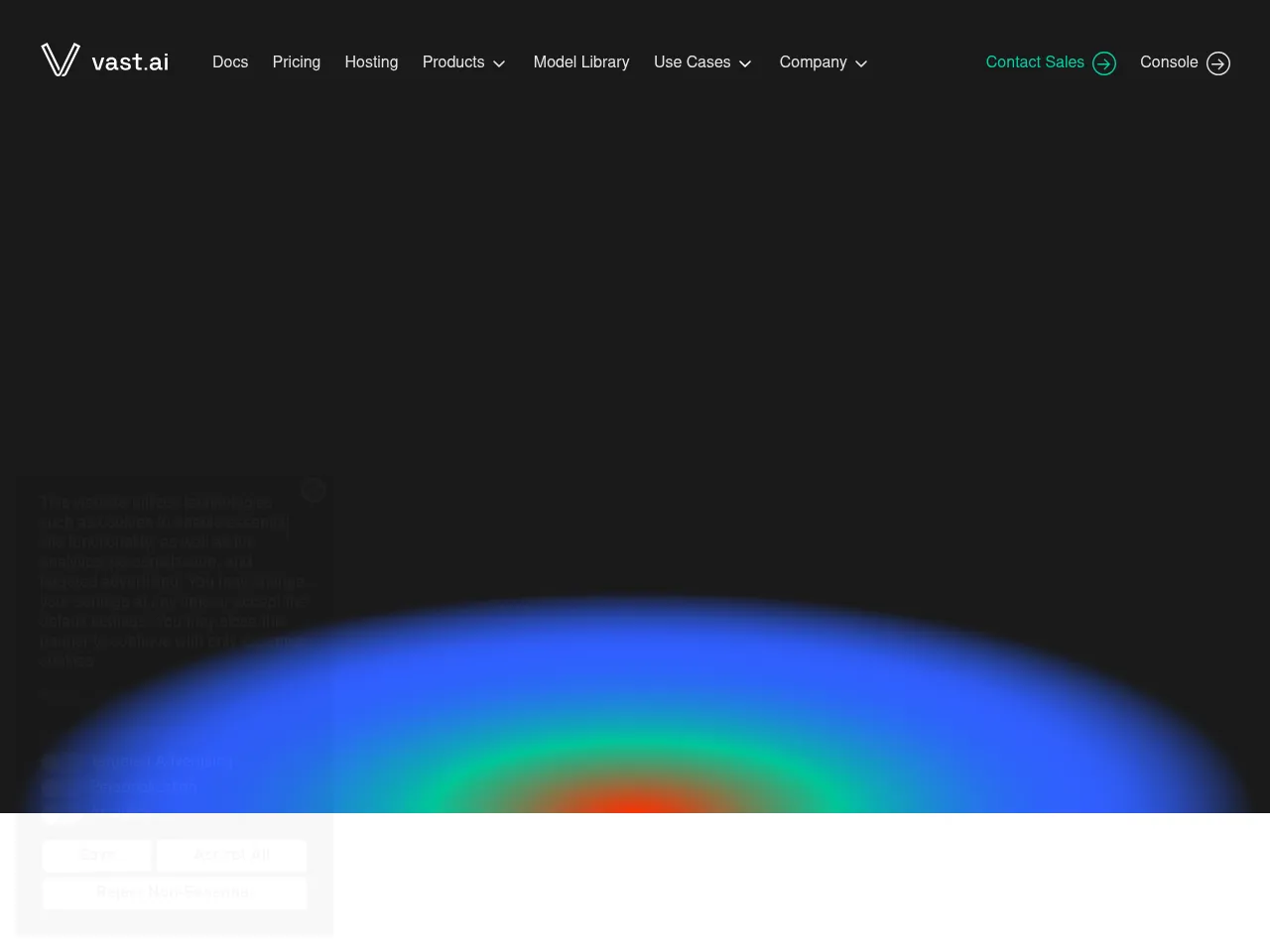
Task: Click the vast.ai V logo icon
Action: click(60, 60)
